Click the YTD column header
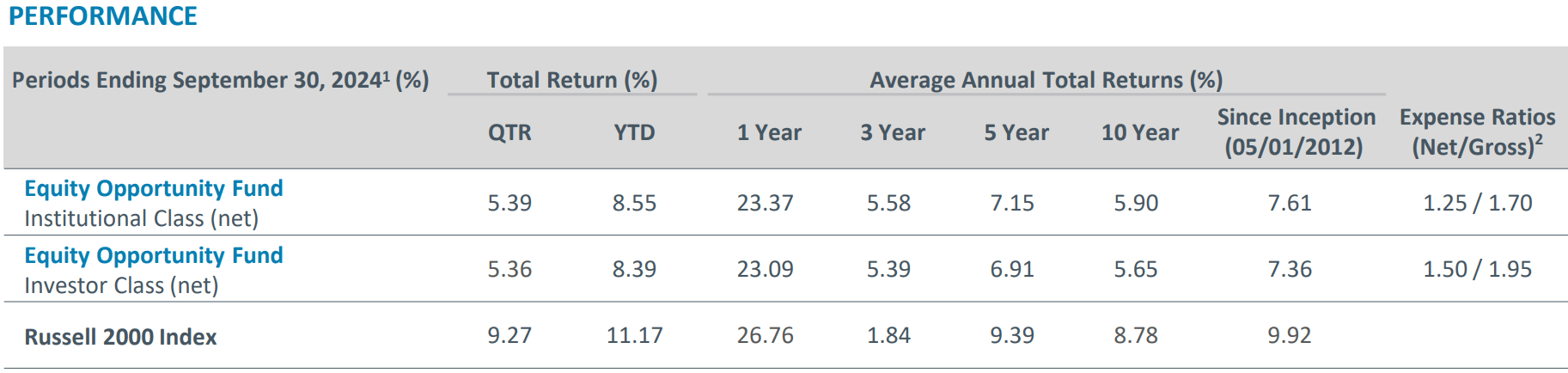 tap(634, 132)
